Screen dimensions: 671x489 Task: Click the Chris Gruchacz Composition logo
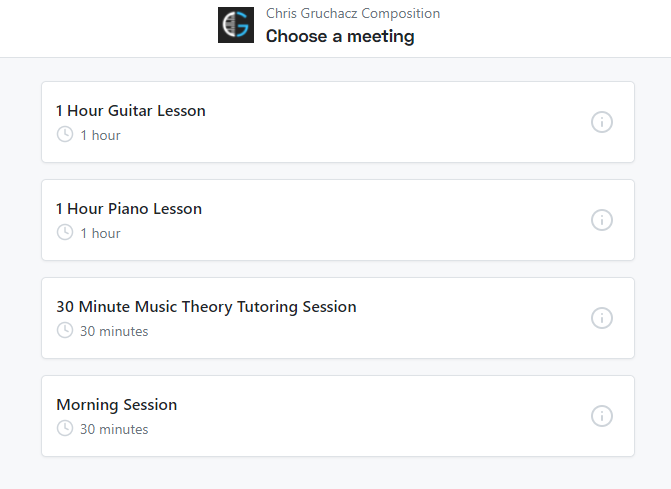[236, 25]
